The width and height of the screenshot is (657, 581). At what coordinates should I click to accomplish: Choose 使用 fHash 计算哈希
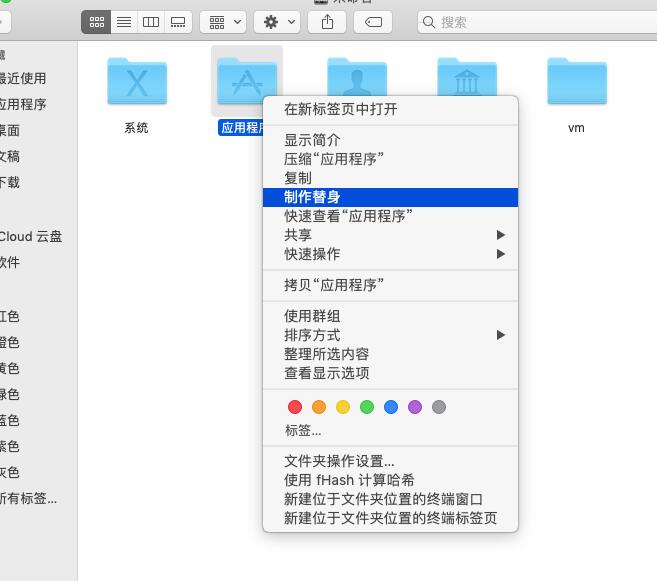[391, 480]
